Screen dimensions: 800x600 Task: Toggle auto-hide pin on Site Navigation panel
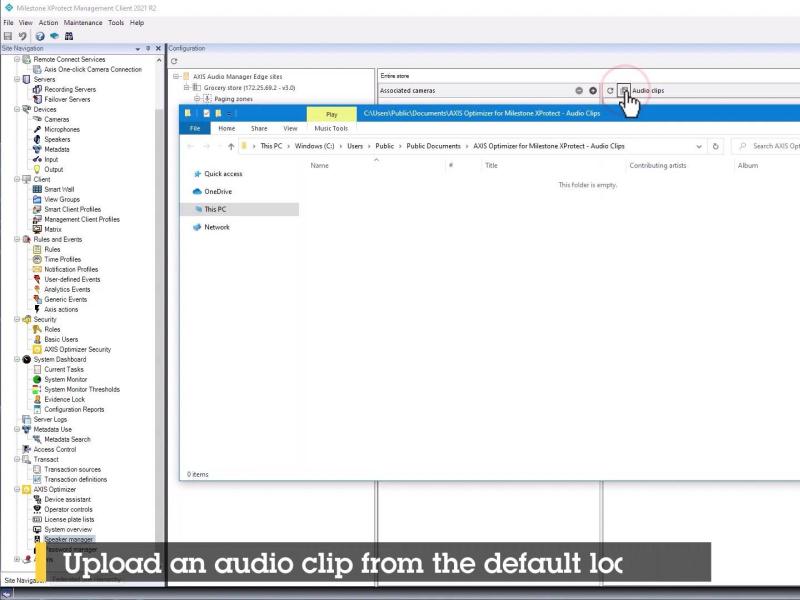click(x=148, y=48)
